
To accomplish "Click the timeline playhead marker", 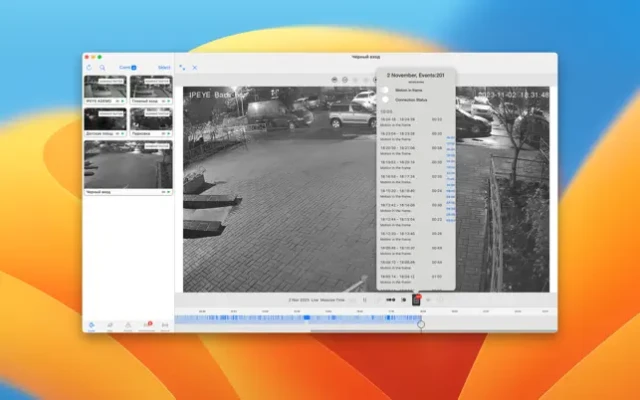I will 421,323.
